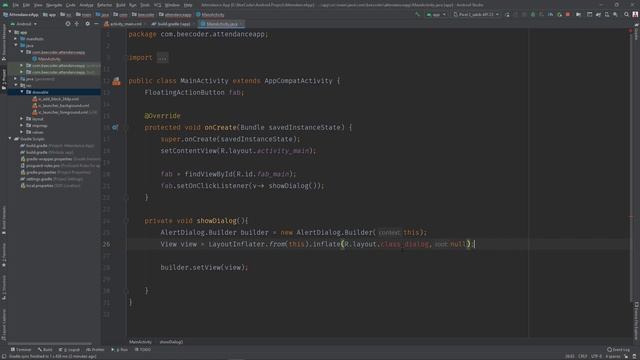The height and width of the screenshot is (360, 640).
Task: Open Device File Explorer on right stripe
Action: tap(636, 321)
